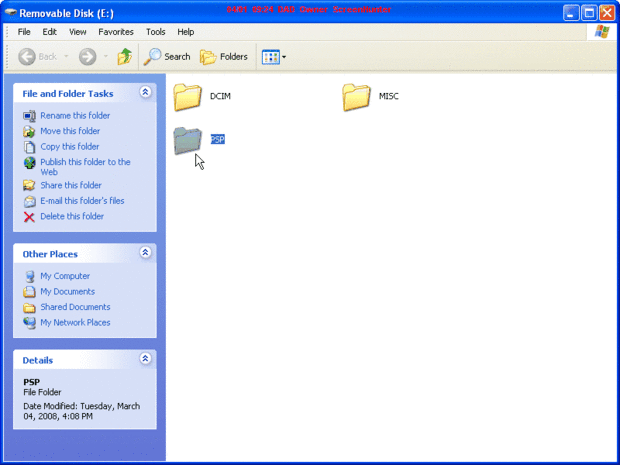
Task: Click the move folder icon
Action: click(29, 131)
